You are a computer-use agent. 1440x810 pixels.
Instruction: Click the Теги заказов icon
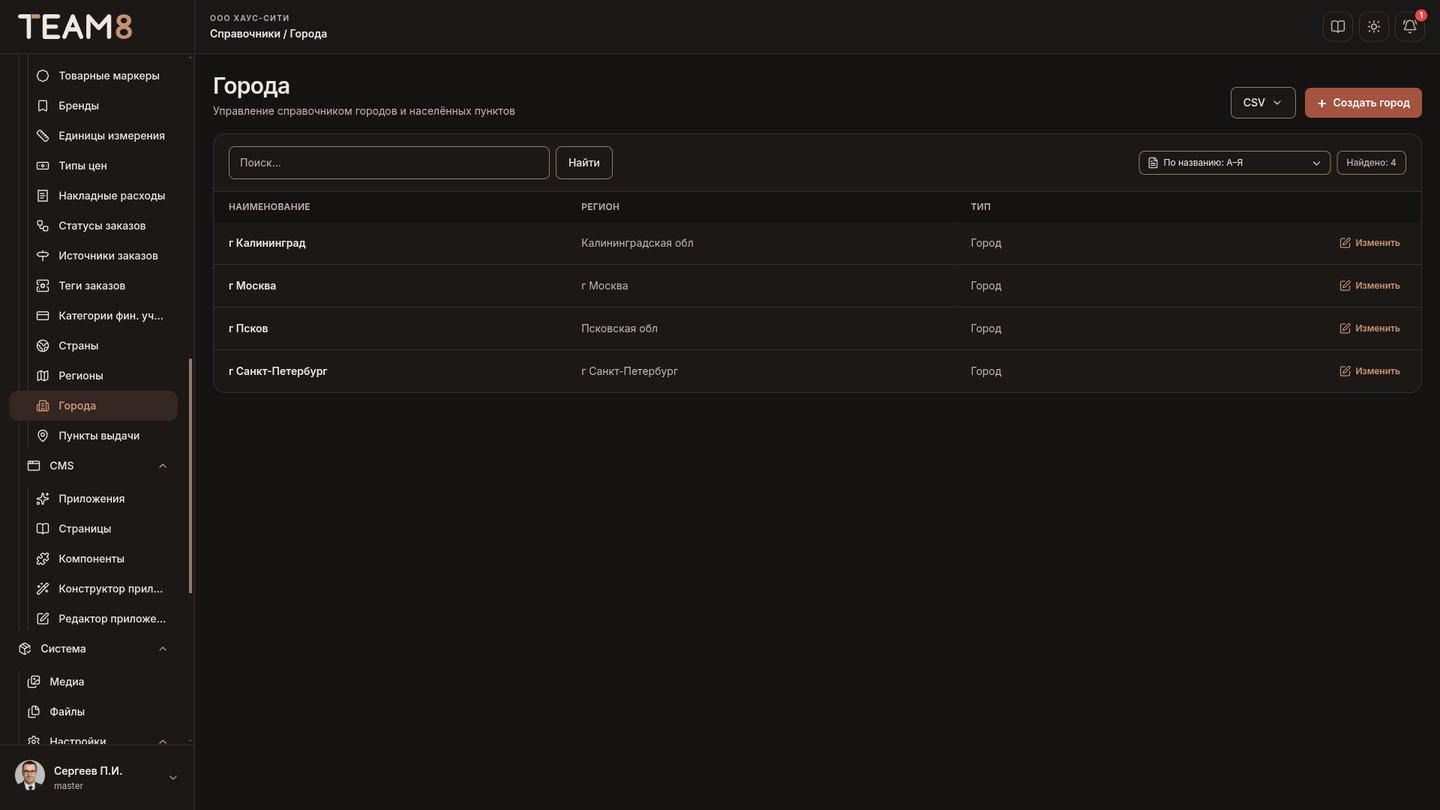[x=43, y=286]
